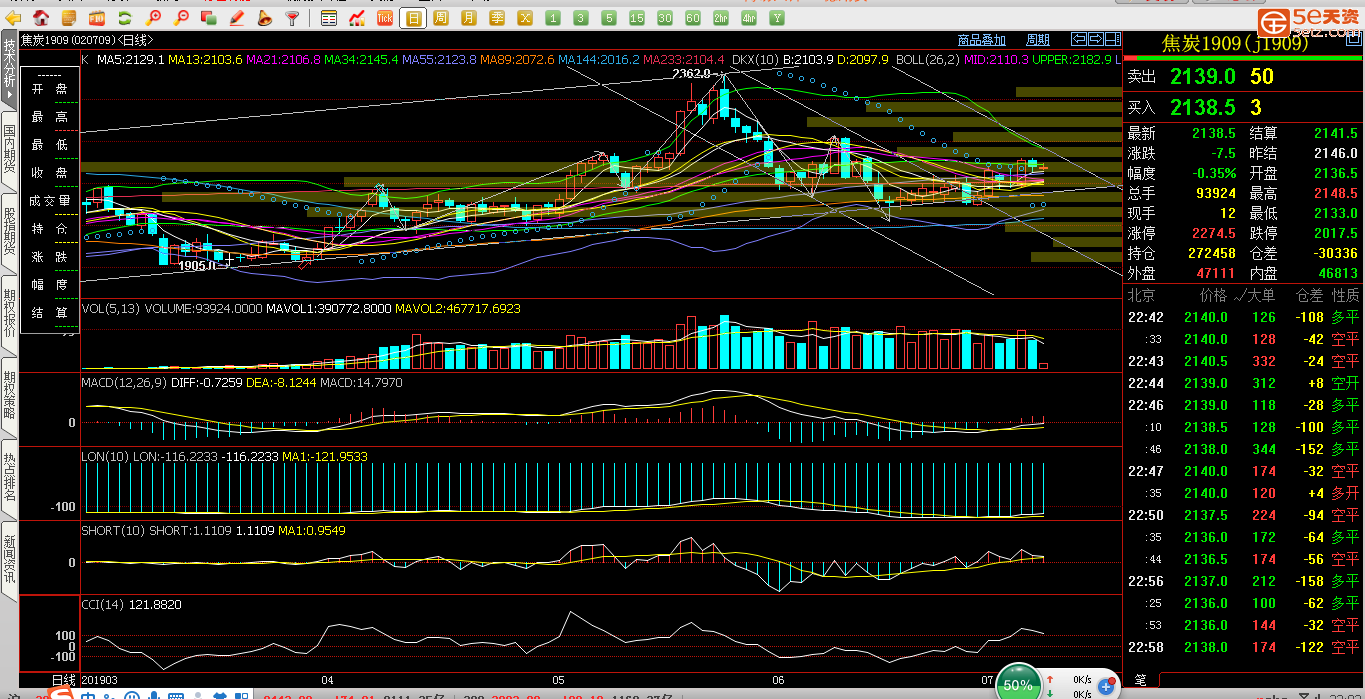Select the 1-minute period button
The height and width of the screenshot is (699, 1365).
(553, 18)
